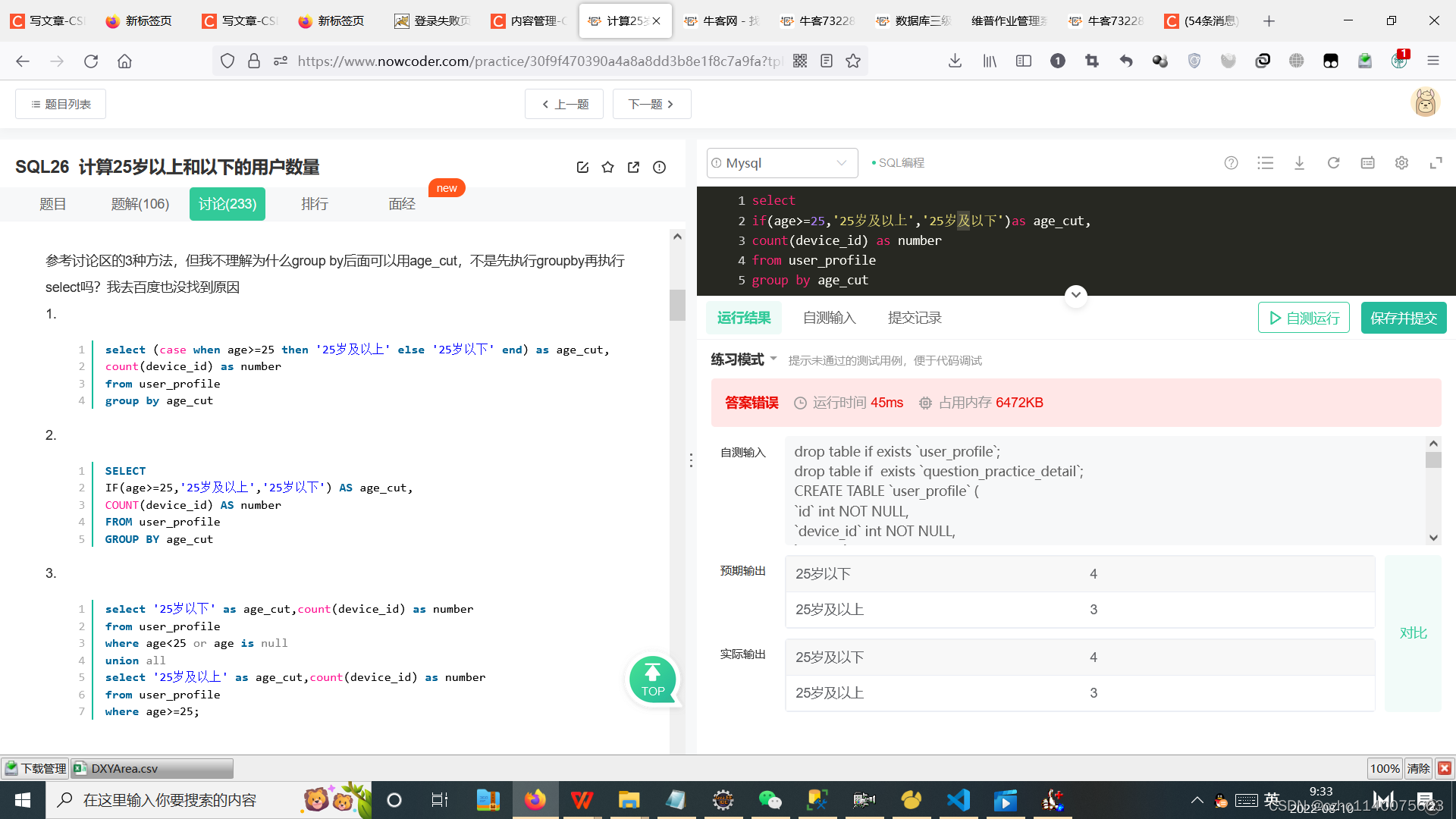This screenshot has width=1456, height=819.
Task: Reset code with editor refresh icon
Action: coord(1333,163)
